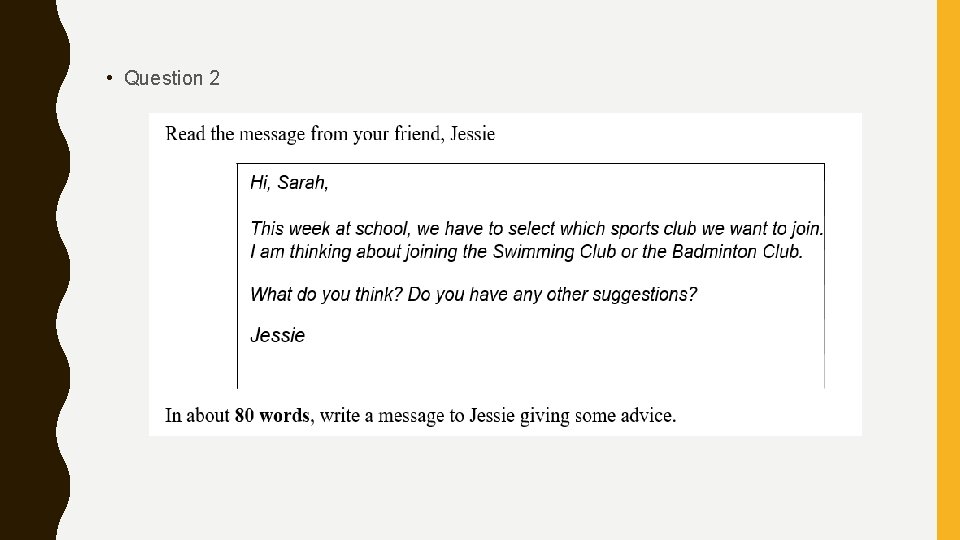
Task: Click the bold "80 words" text
Action: 272,415
